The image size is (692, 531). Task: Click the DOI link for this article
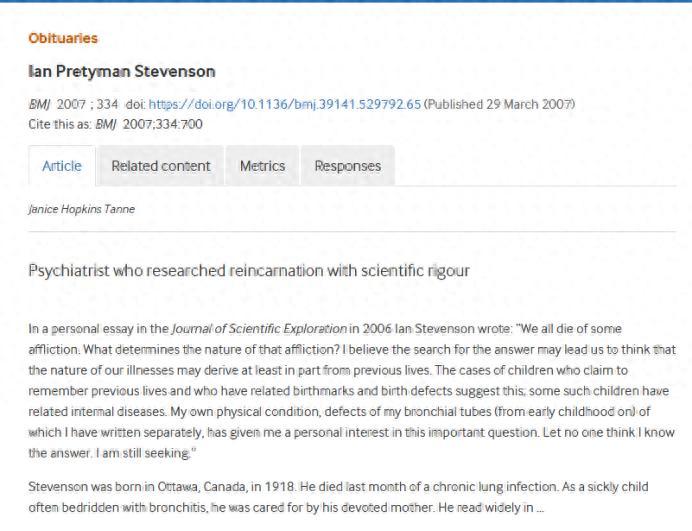pos(284,104)
